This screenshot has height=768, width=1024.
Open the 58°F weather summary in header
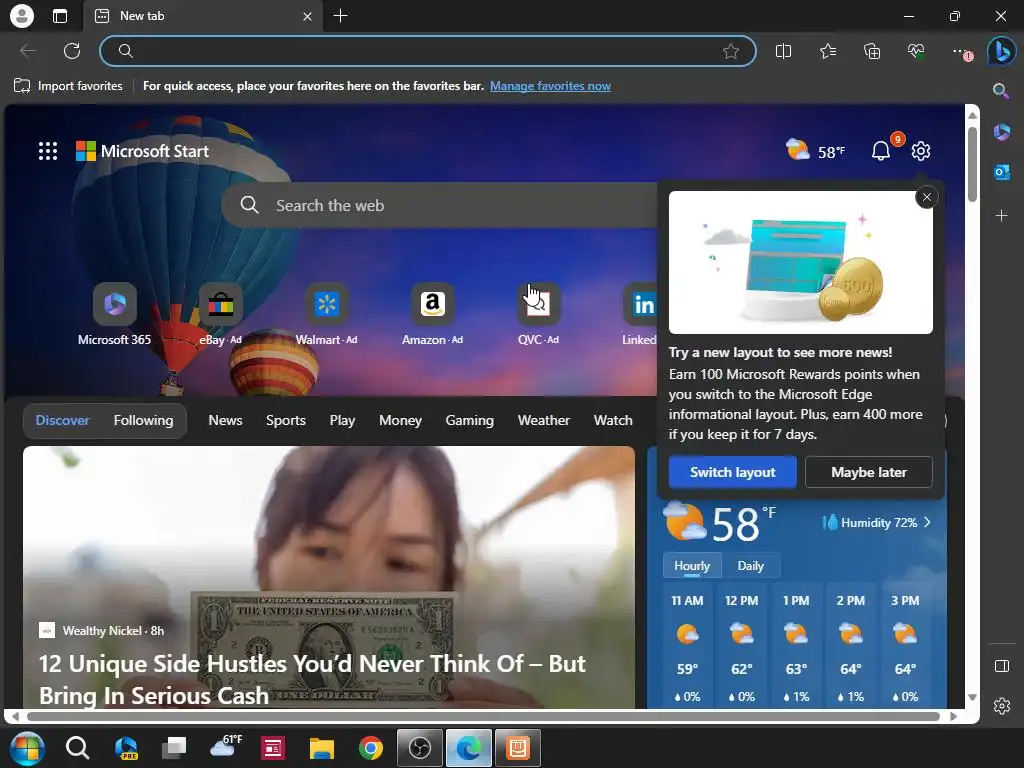pyautogui.click(x=815, y=150)
